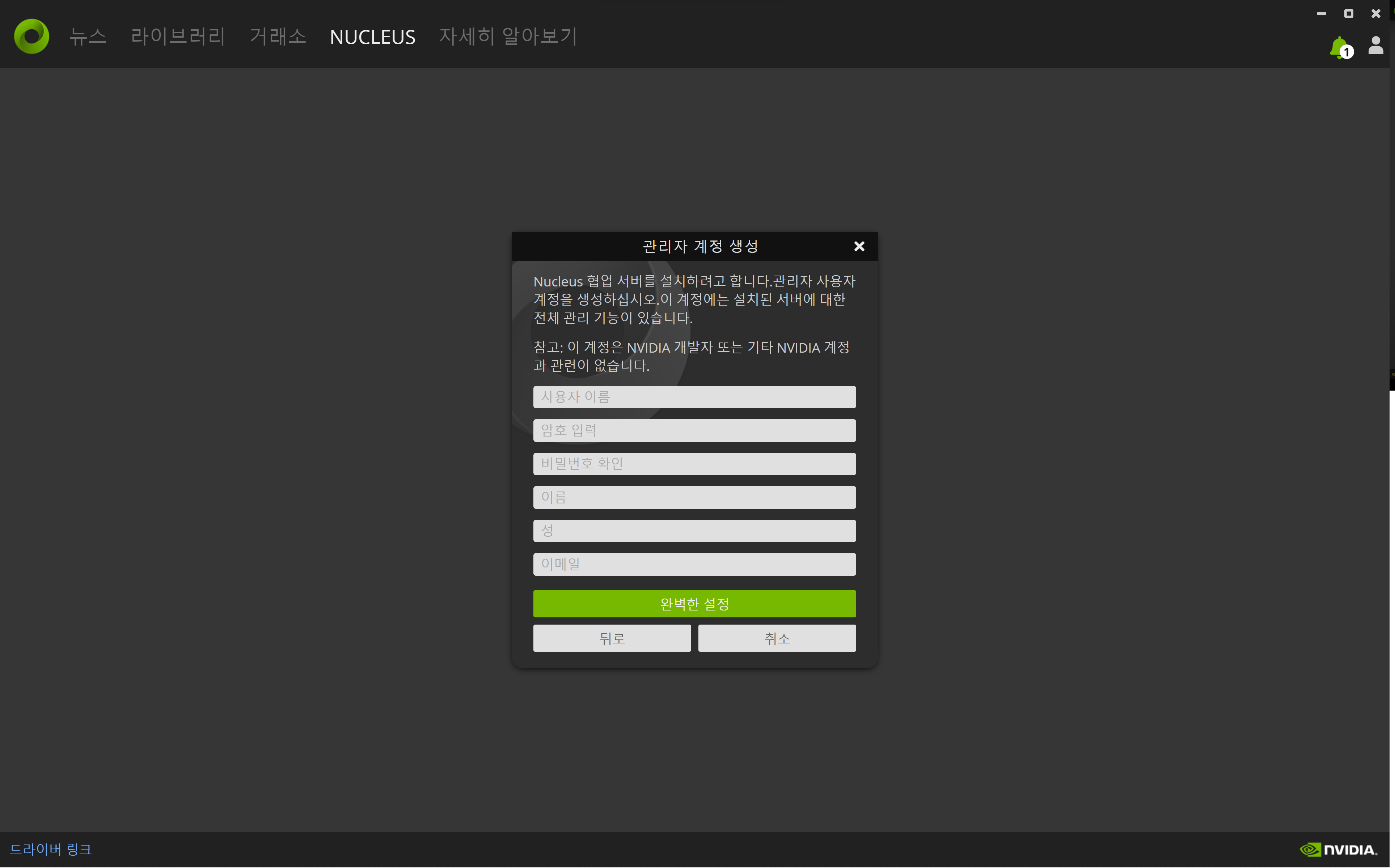
Task: Minimize the launcher window
Action: [1321, 13]
